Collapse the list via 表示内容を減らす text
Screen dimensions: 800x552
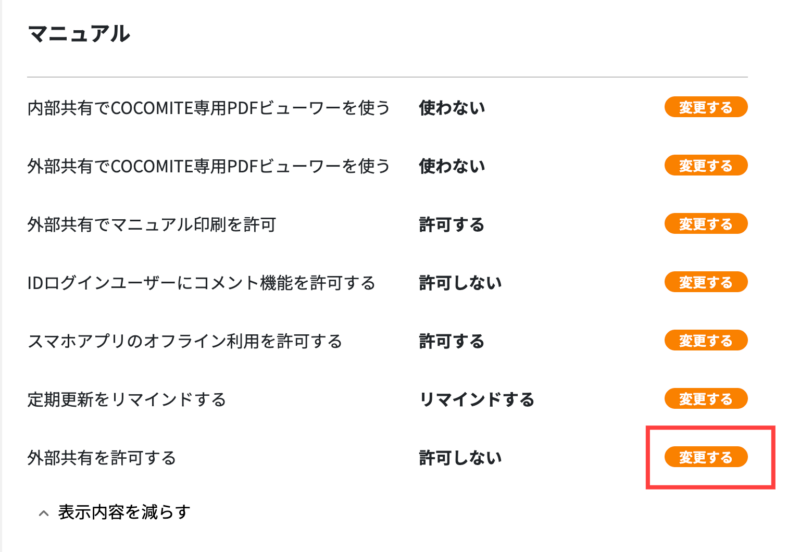pyautogui.click(x=124, y=513)
